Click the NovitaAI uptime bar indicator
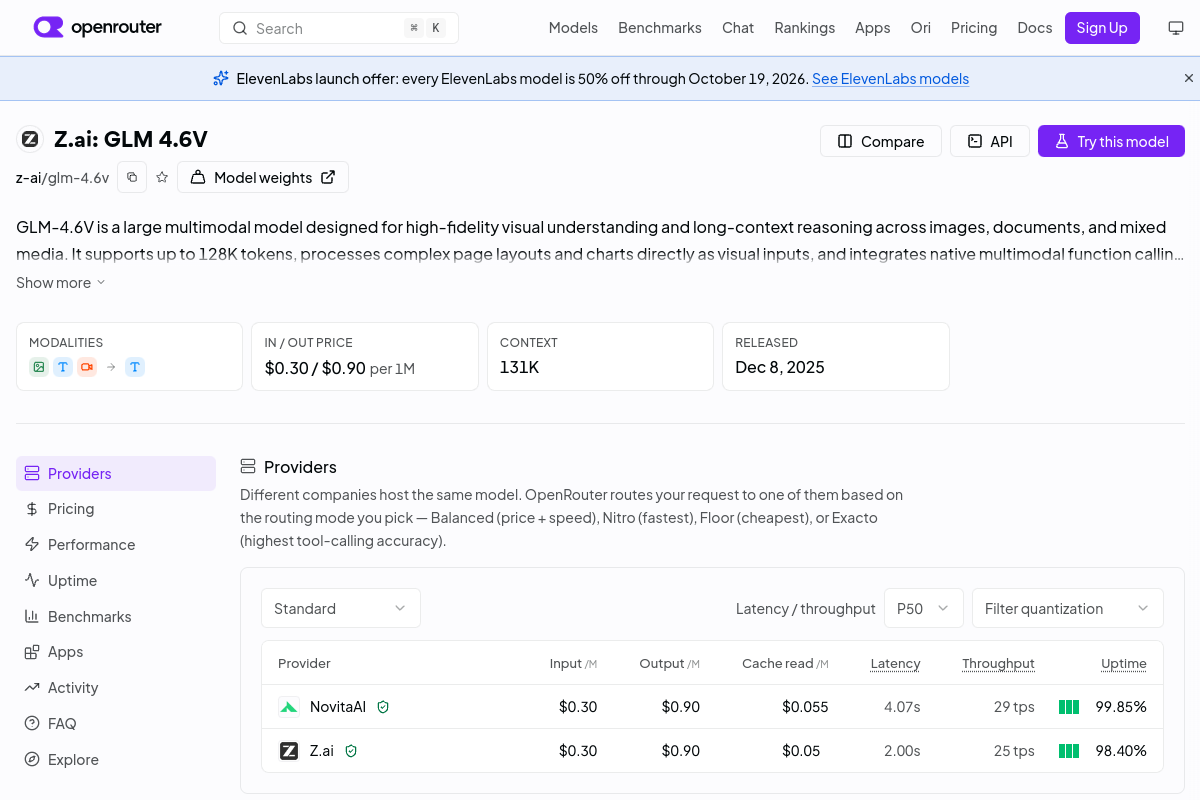Screen dimensions: 1200x800 click(x=1069, y=707)
